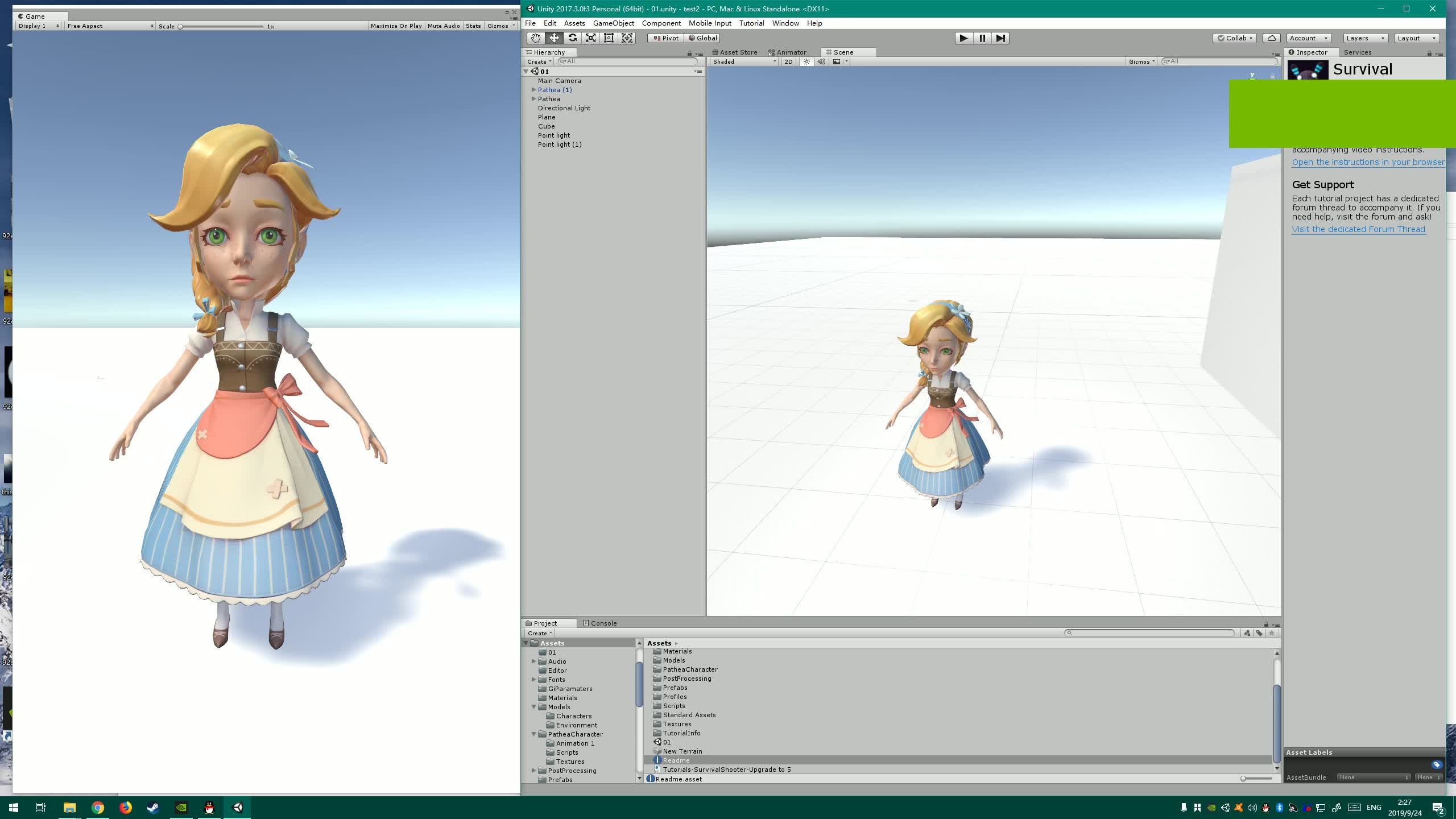Toggle scene lighting sun icon
Viewport: 1456px width, 819px height.
(x=806, y=61)
